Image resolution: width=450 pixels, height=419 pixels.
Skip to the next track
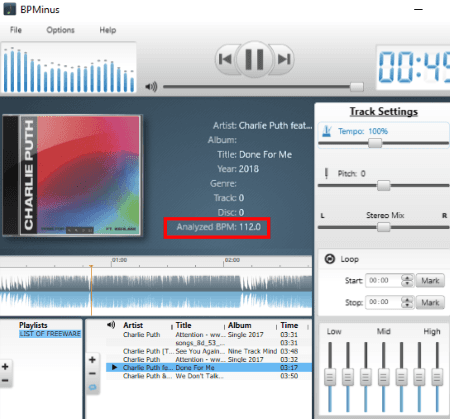point(283,59)
